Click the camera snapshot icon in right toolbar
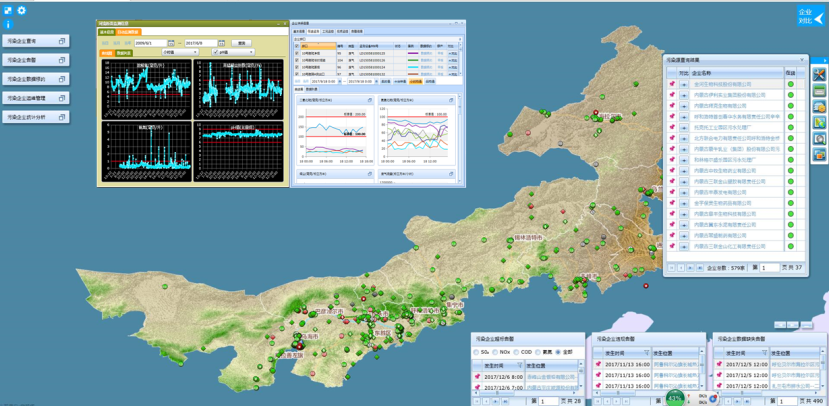 click(819, 139)
